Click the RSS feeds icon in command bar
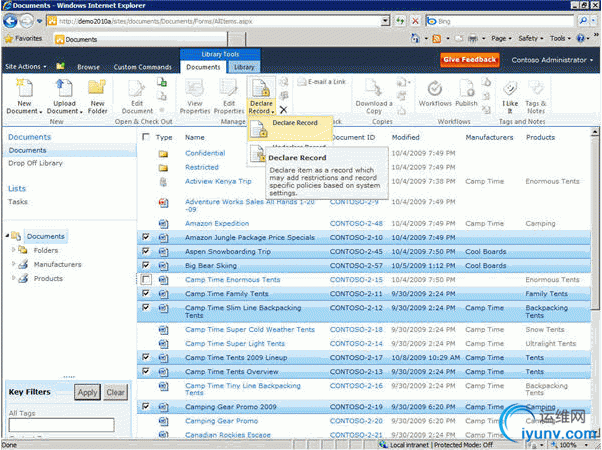 [x=437, y=38]
